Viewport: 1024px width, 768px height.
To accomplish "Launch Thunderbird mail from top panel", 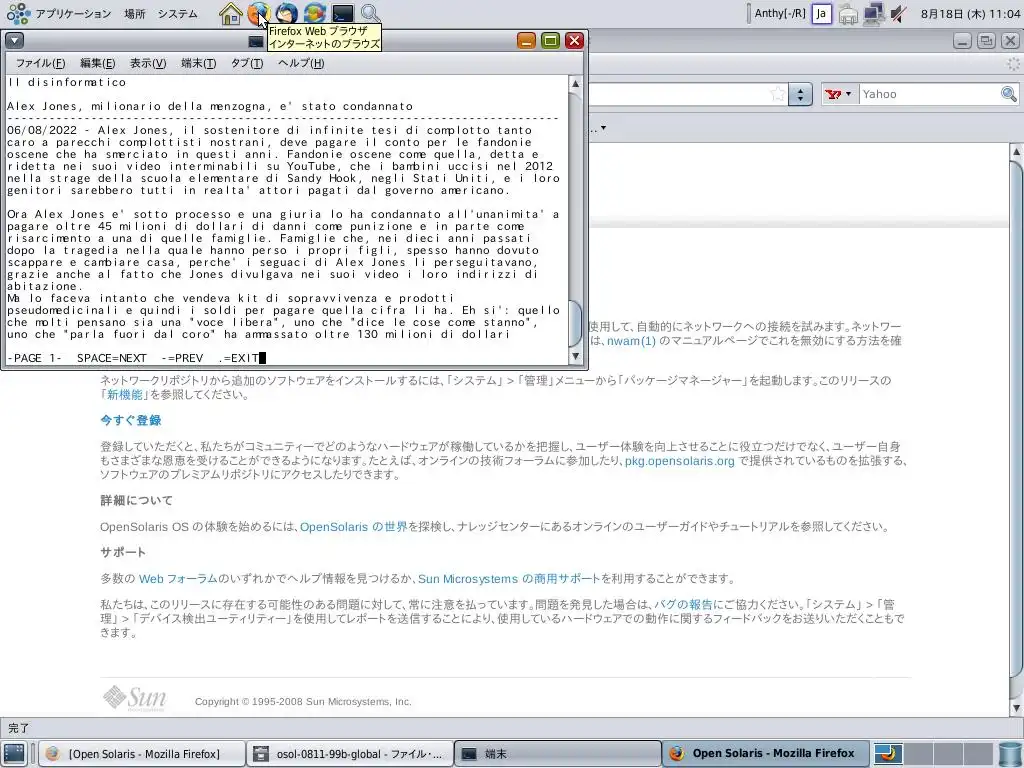I will [x=287, y=13].
